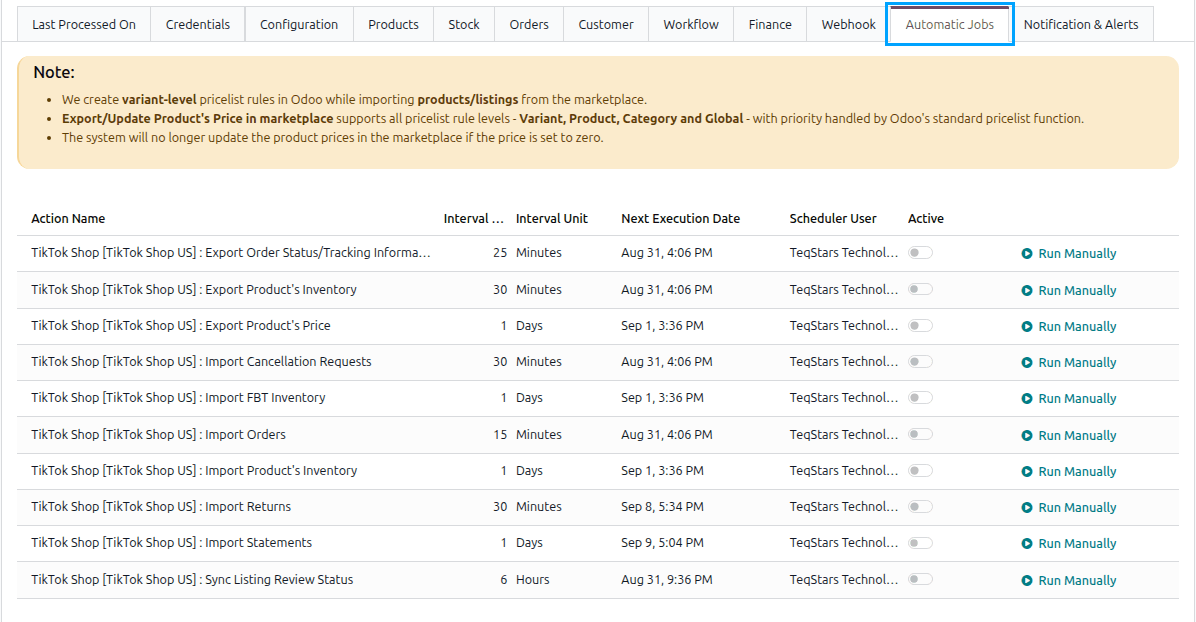Image resolution: width=1196 pixels, height=622 pixels.
Task: Click interval value 25 for Export Order Status
Action: [500, 253]
